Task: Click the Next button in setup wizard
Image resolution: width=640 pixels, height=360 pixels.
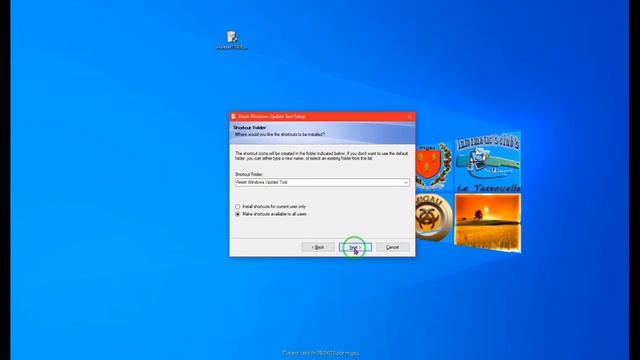Action: (x=355, y=247)
